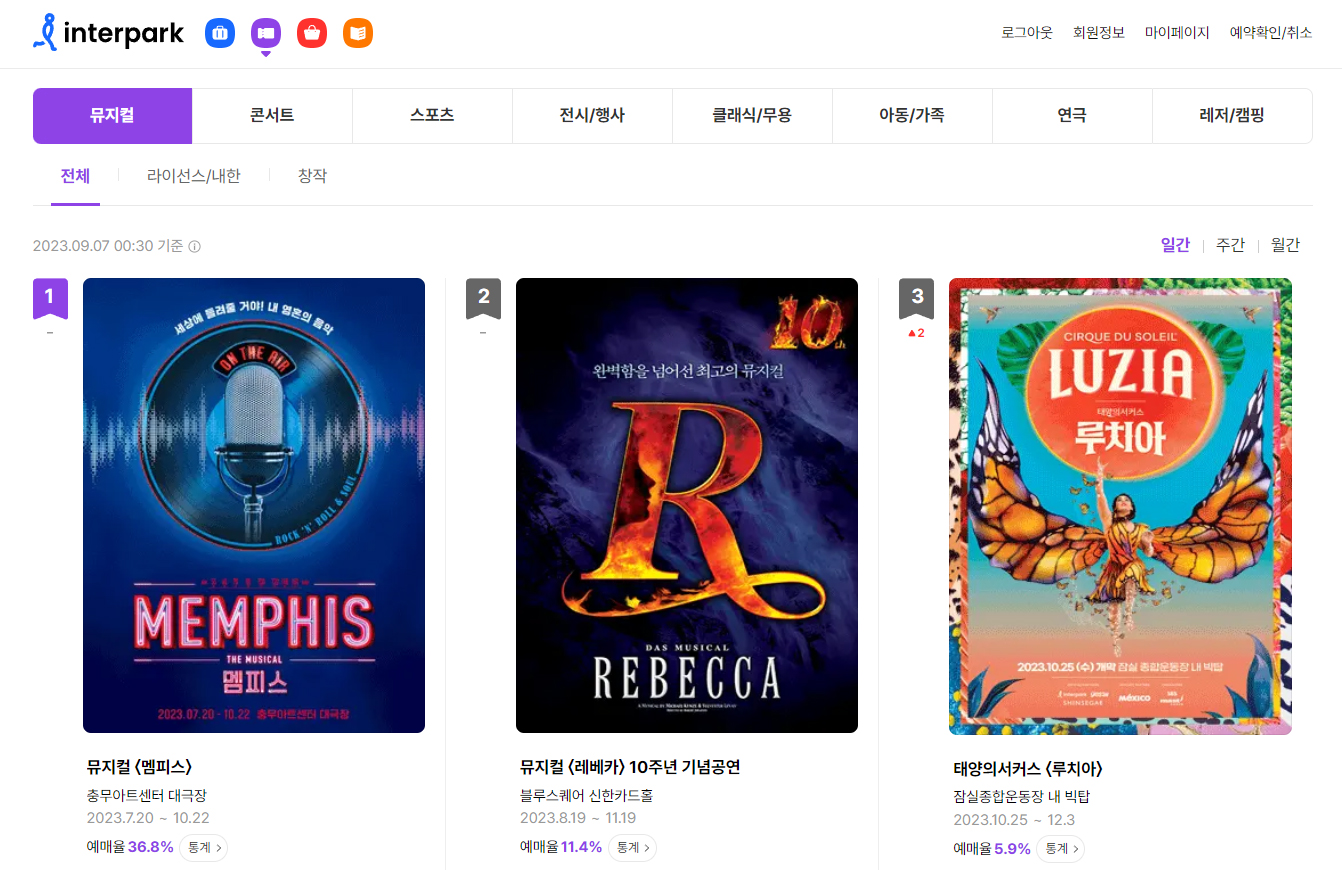Select the 스포츠 category tab
This screenshot has width=1342, height=870.
432,116
